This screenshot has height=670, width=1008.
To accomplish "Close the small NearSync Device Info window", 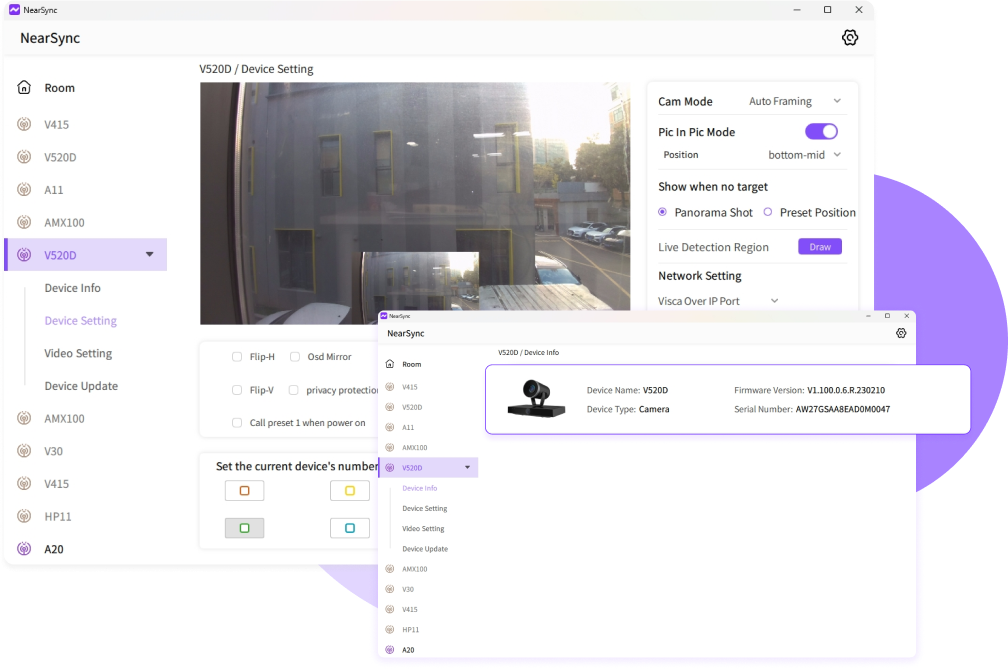I will pyautogui.click(x=906, y=316).
